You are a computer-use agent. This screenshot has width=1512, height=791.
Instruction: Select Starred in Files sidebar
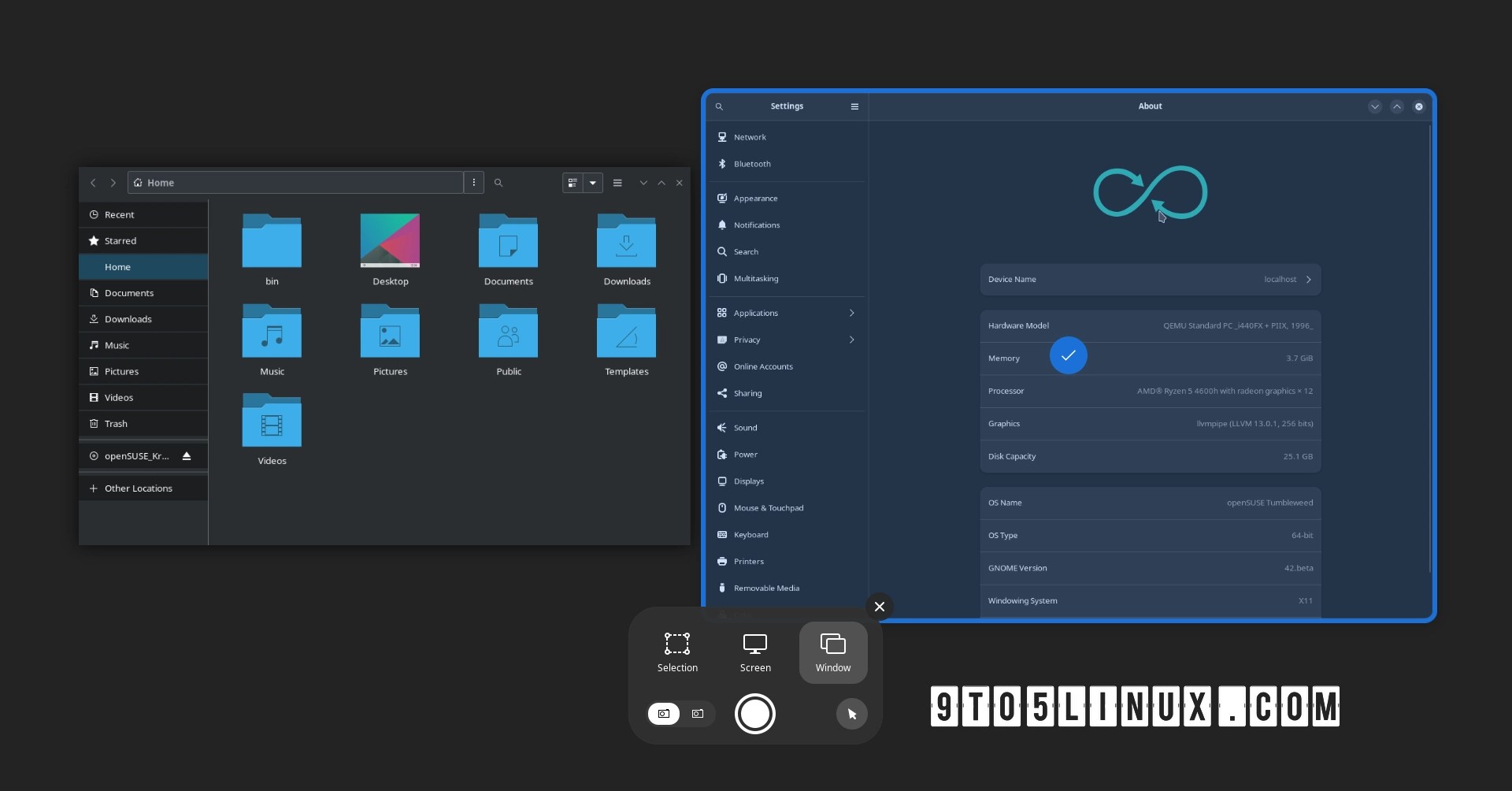tap(143, 241)
